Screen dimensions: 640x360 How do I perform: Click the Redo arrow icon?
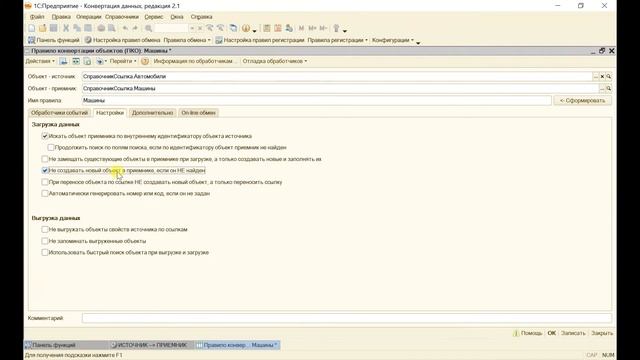pyautogui.click(x=136, y=28)
